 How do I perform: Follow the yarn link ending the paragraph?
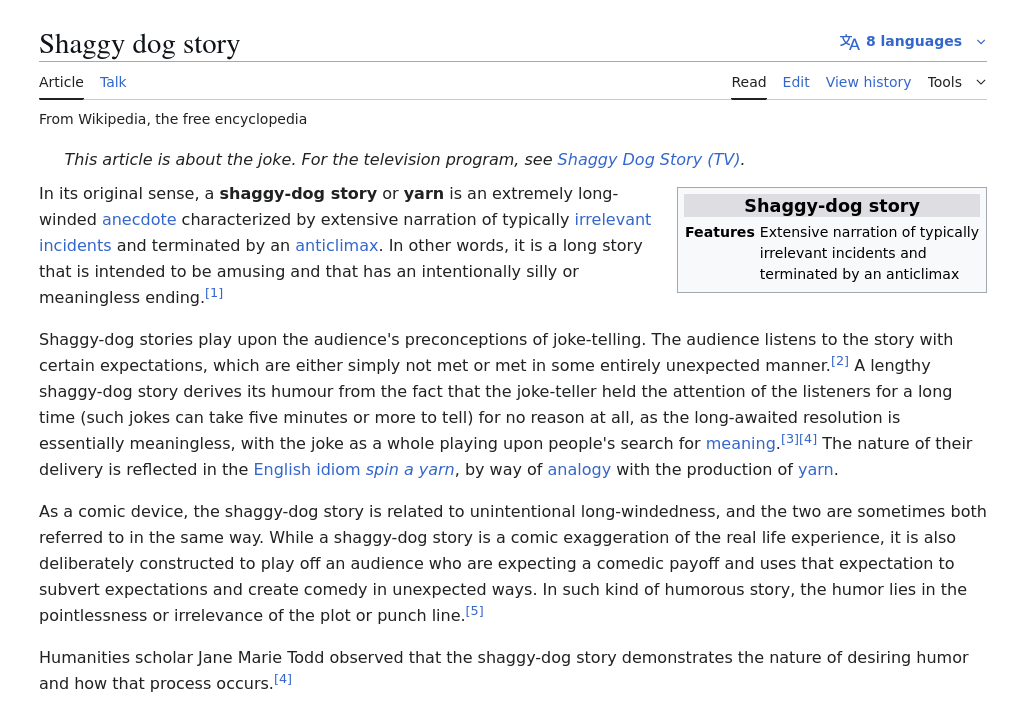pos(815,470)
